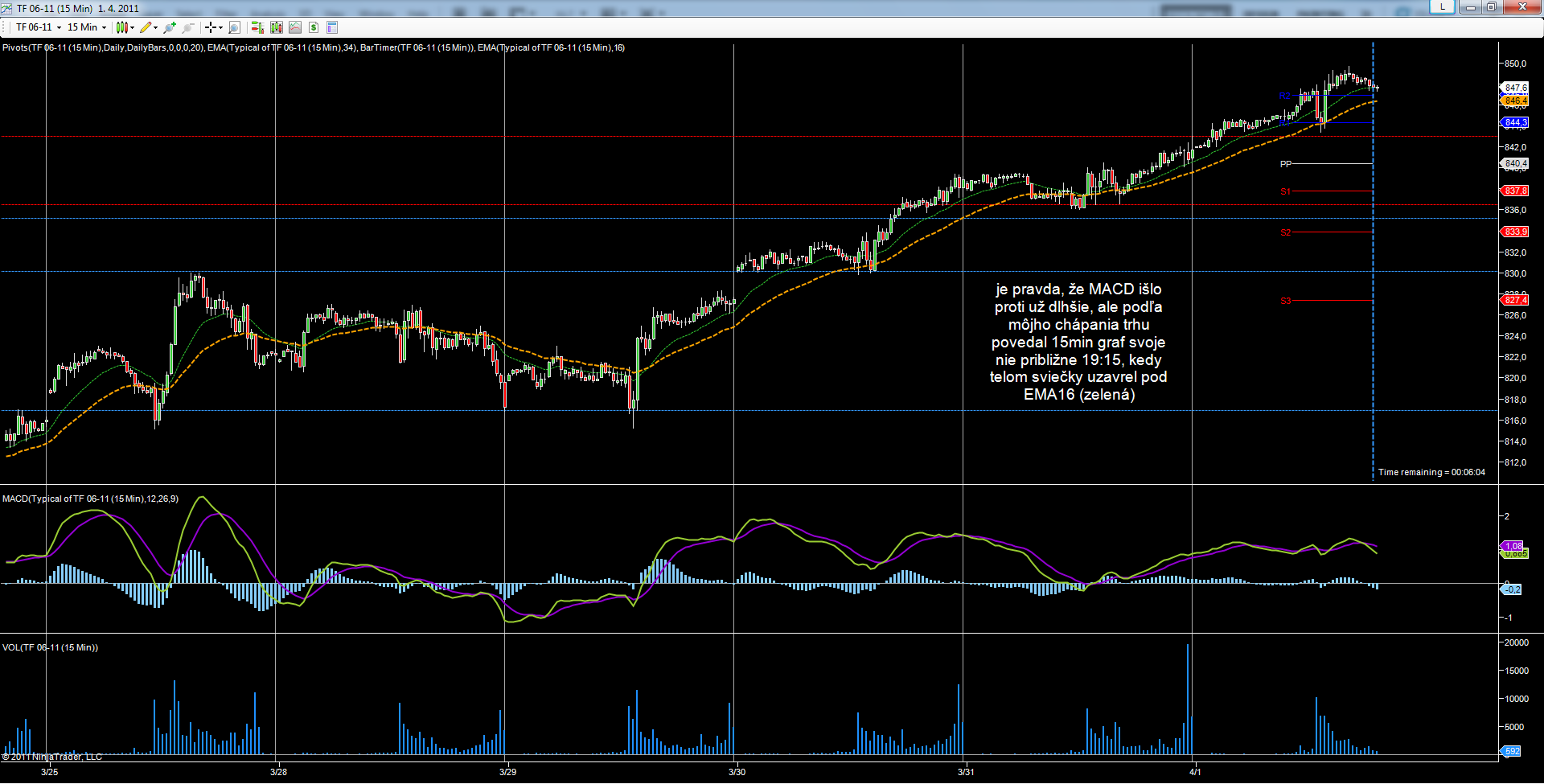The height and width of the screenshot is (784, 1544).
Task: Open the strategies dollar-sign icon
Action: (x=314, y=27)
